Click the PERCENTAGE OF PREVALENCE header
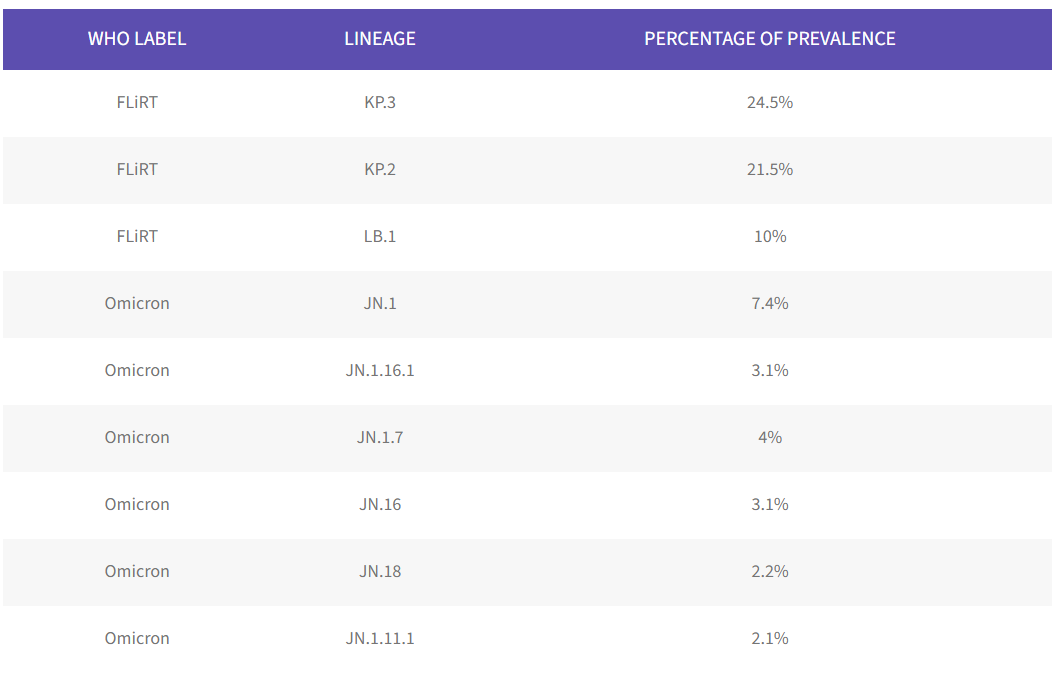This screenshot has height=677, width=1057. point(770,39)
